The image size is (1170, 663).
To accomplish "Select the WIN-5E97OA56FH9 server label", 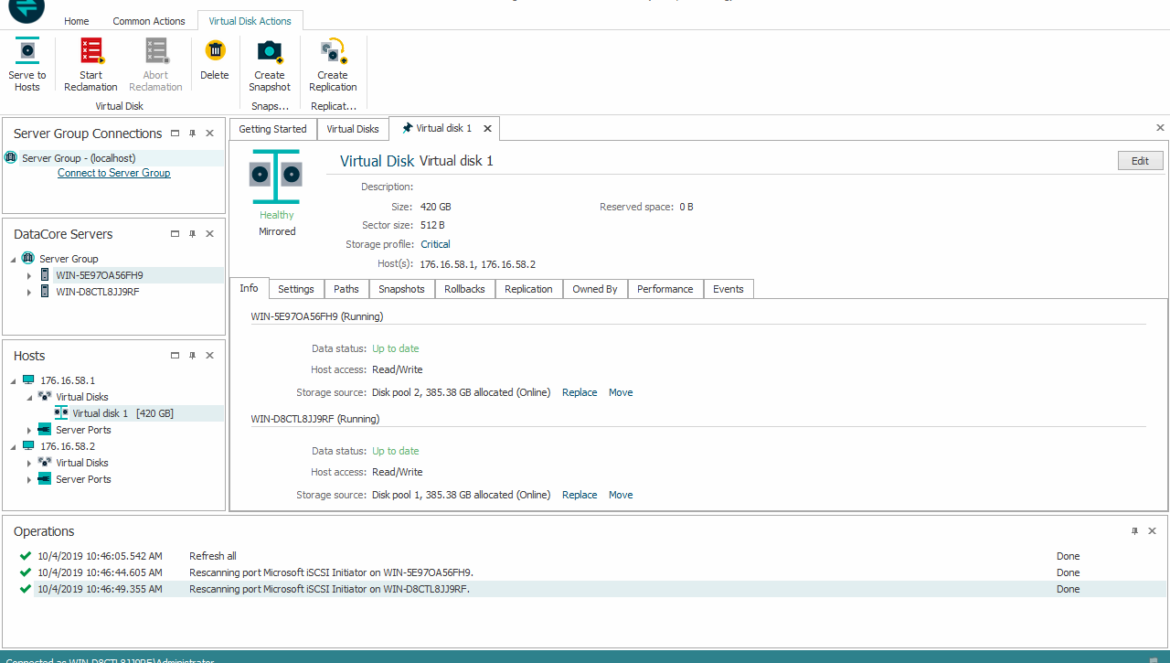I will pyautogui.click(x=100, y=275).
